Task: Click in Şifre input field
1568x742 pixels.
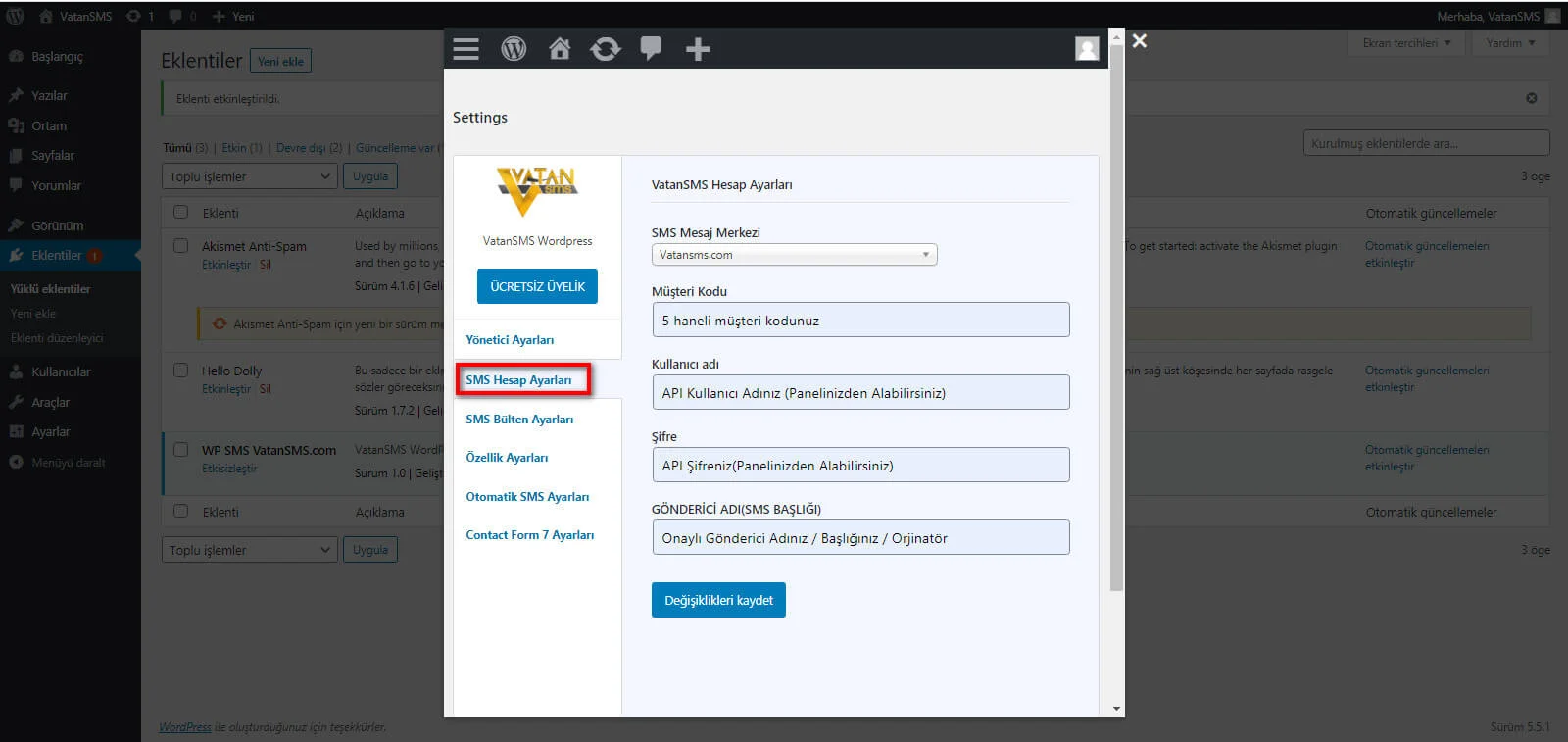Action: [860, 465]
